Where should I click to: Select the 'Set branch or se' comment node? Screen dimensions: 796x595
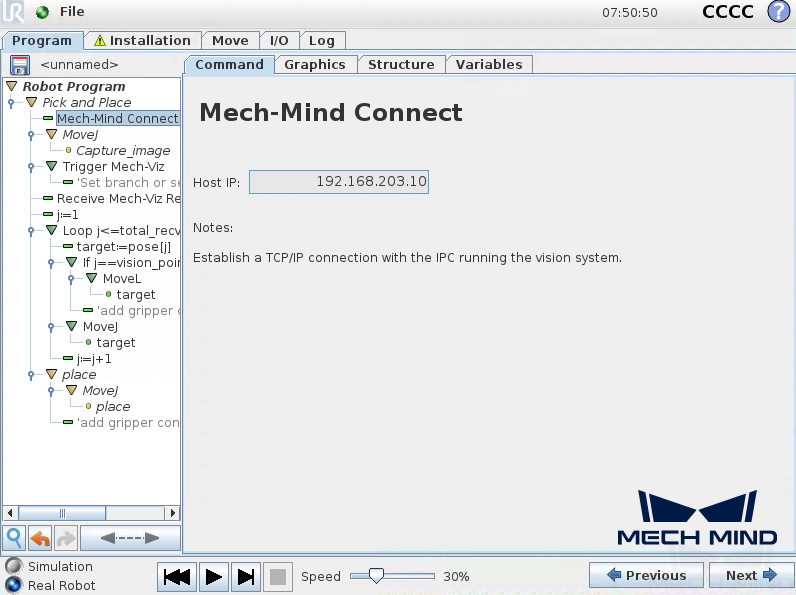(128, 183)
